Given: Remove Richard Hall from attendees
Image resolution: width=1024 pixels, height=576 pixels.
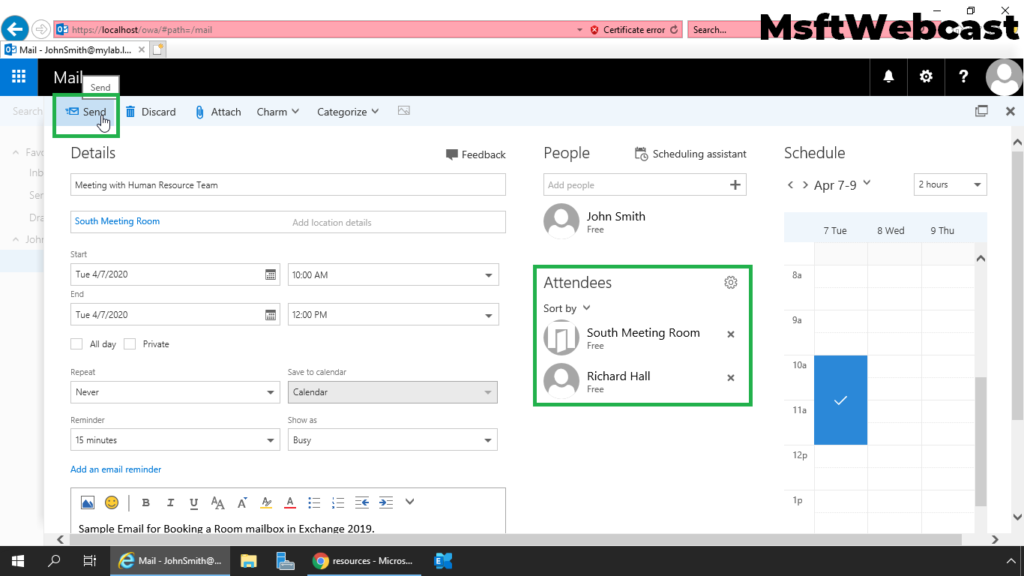Looking at the screenshot, I should [x=731, y=377].
